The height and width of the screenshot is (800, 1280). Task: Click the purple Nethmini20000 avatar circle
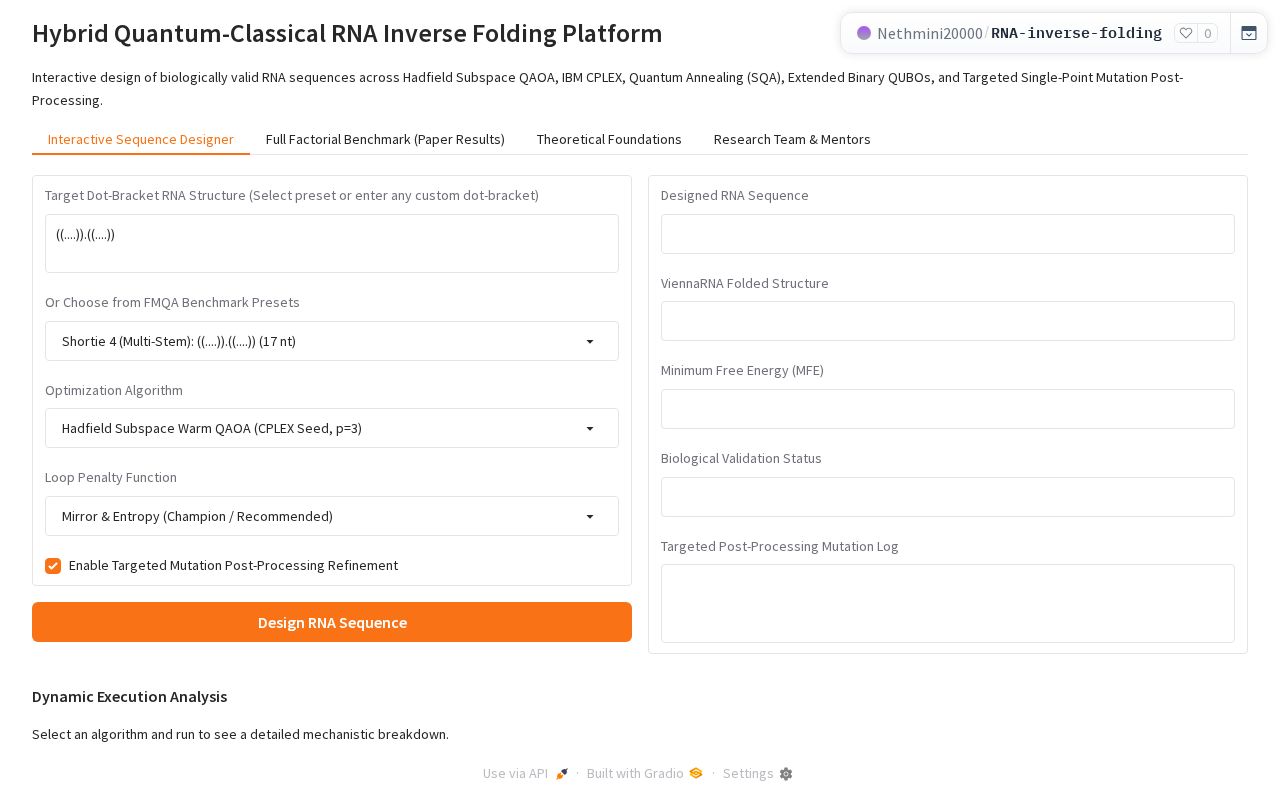[864, 33]
